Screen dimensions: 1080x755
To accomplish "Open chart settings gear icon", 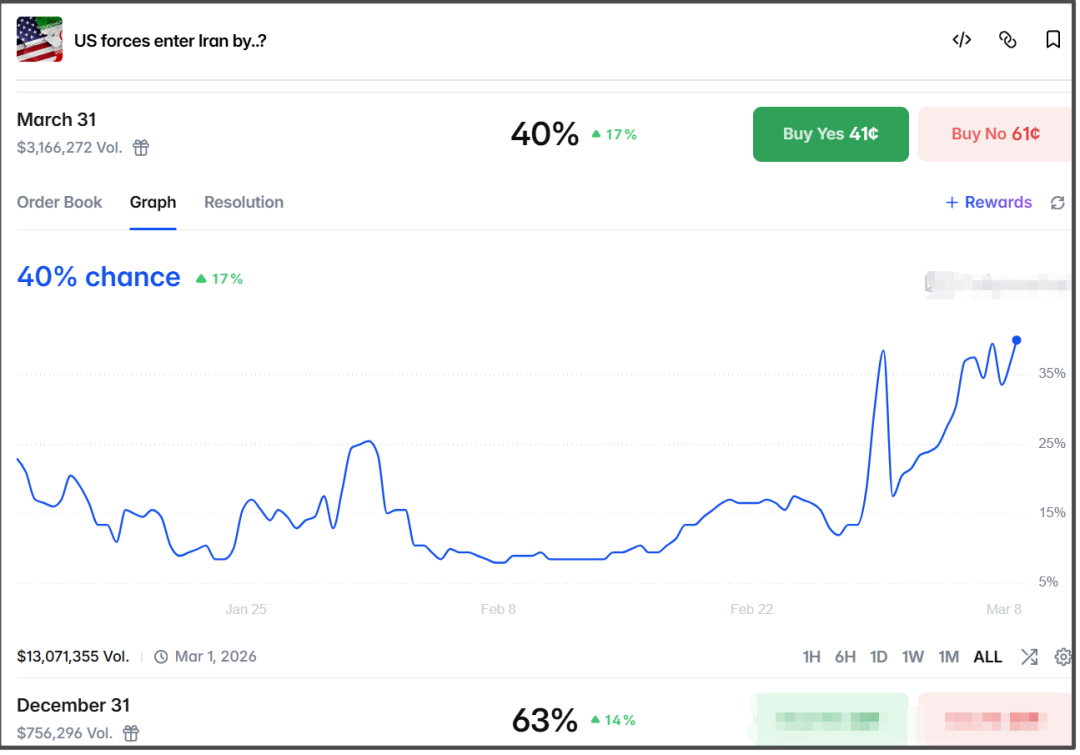I will tap(1063, 657).
